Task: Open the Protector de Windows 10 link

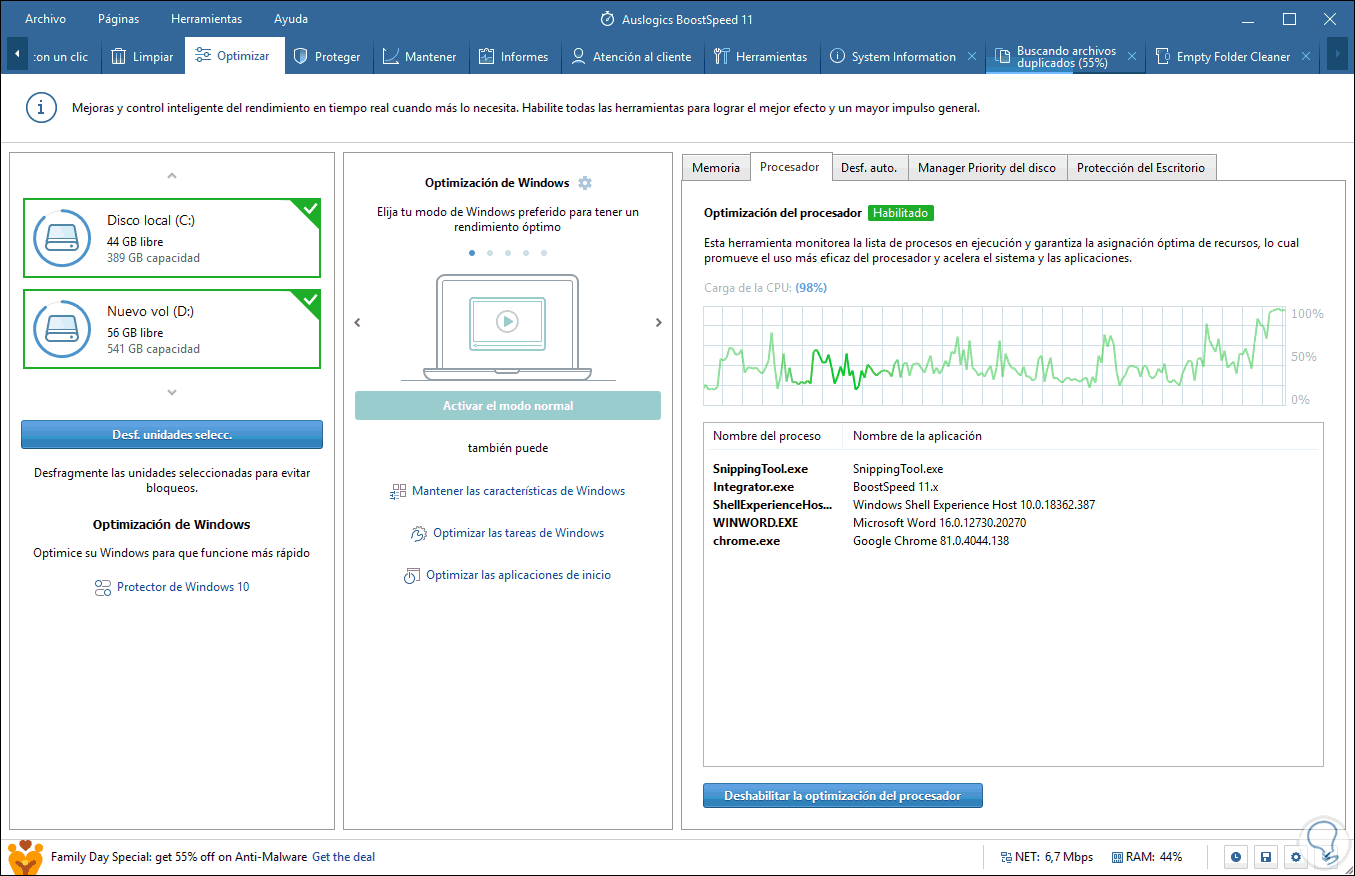Action: click(x=183, y=587)
